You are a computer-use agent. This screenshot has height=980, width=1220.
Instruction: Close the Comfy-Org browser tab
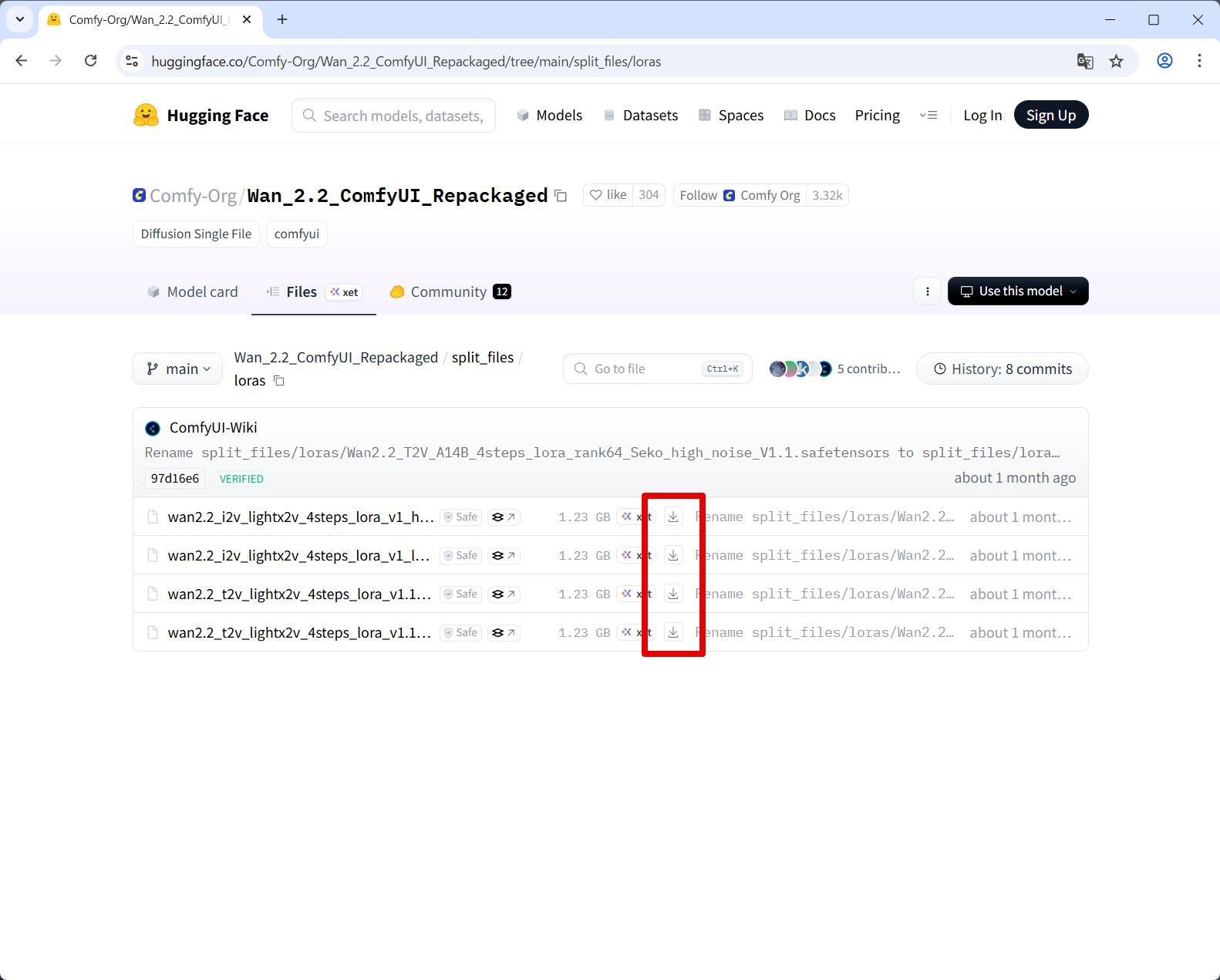click(247, 19)
